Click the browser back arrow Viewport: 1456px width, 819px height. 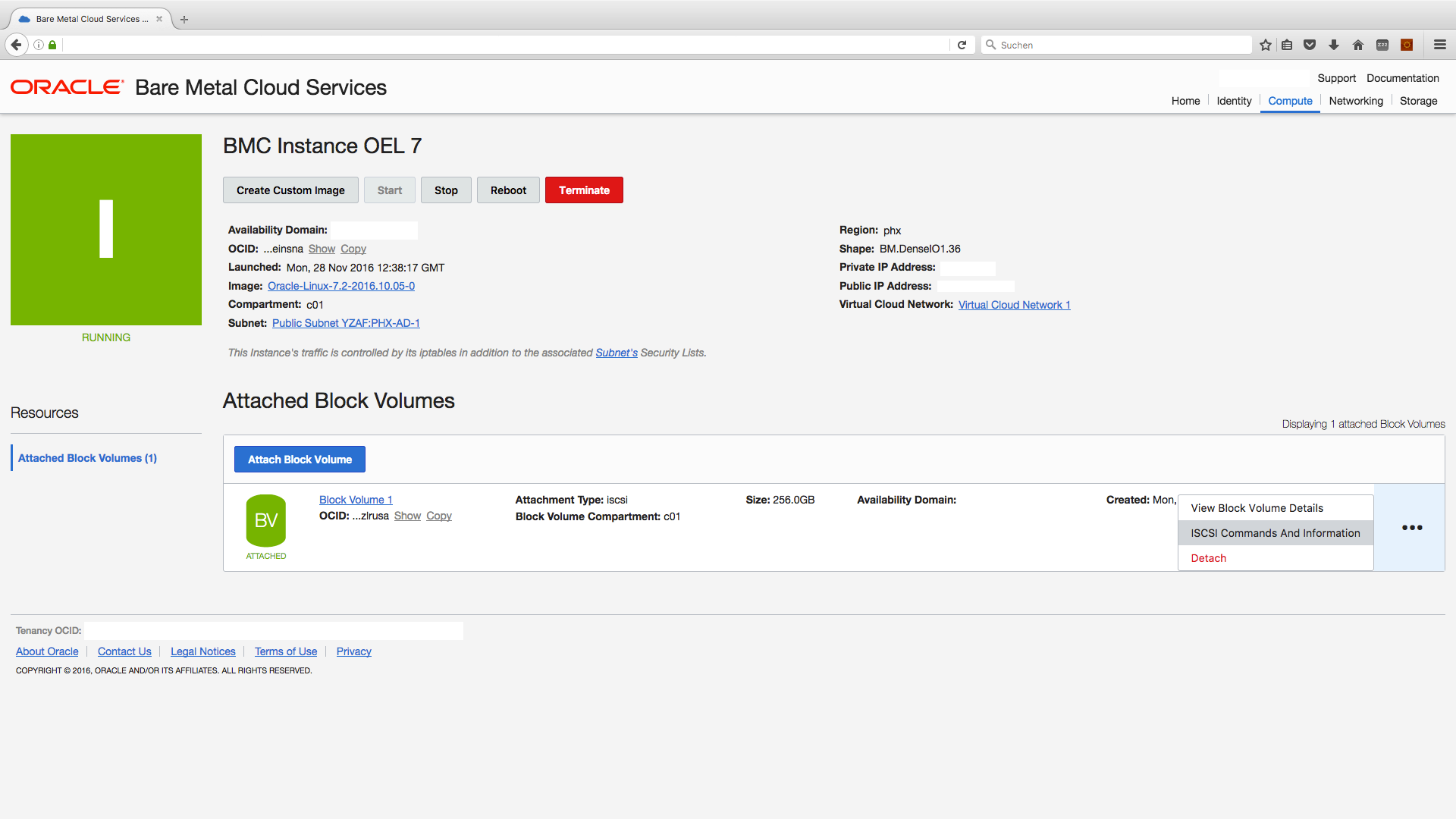(x=17, y=45)
